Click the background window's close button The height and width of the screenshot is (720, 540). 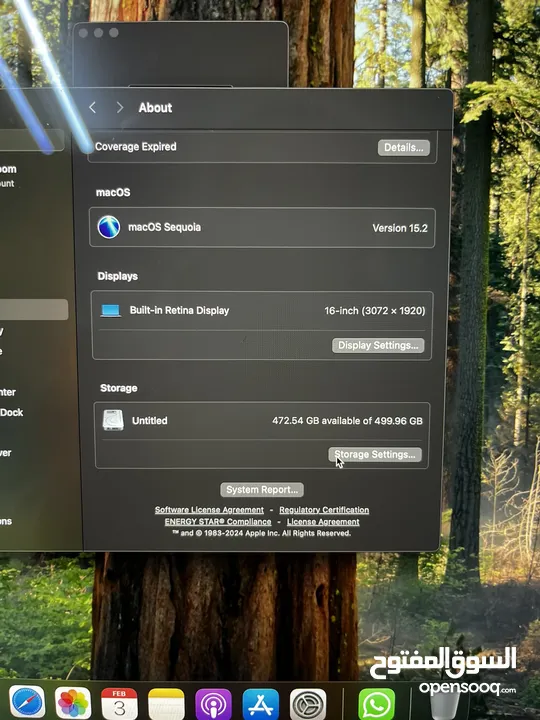83,33
